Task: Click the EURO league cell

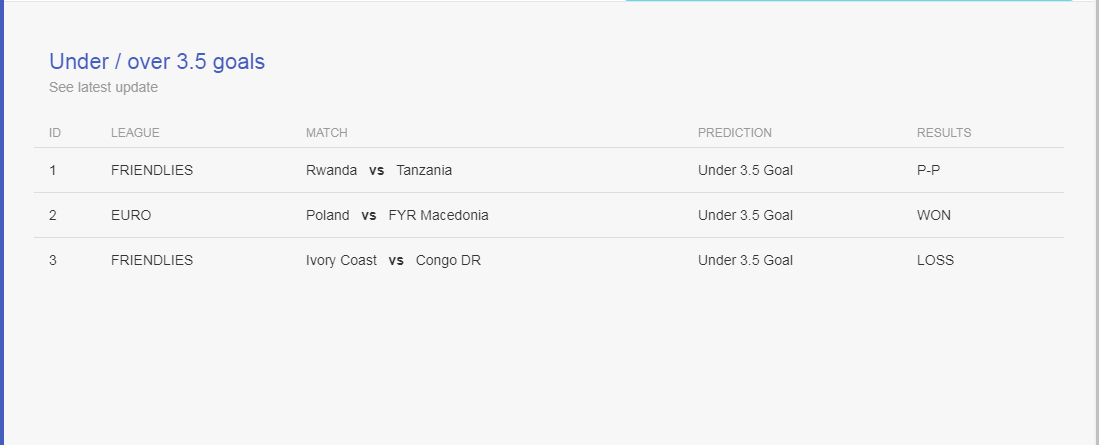Action: click(131, 215)
